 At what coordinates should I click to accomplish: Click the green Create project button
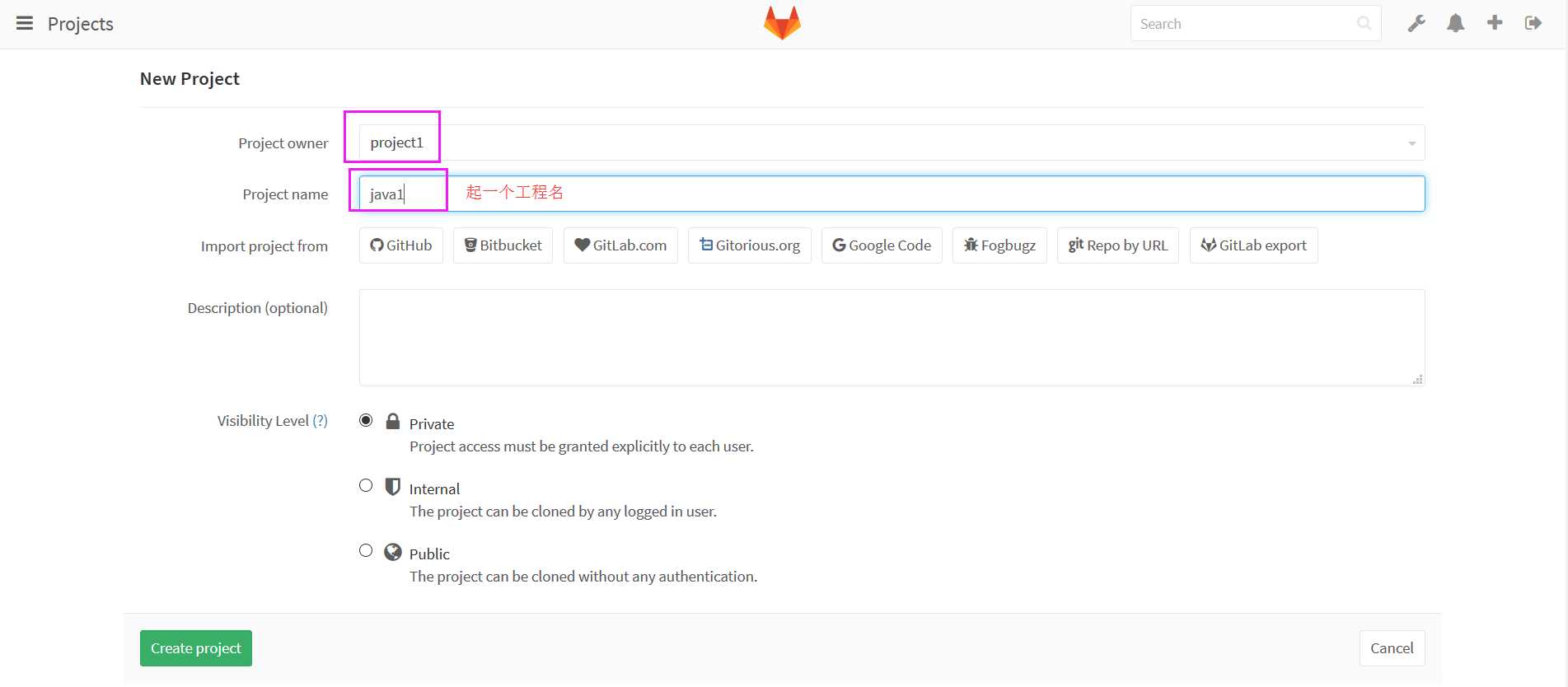tap(196, 648)
